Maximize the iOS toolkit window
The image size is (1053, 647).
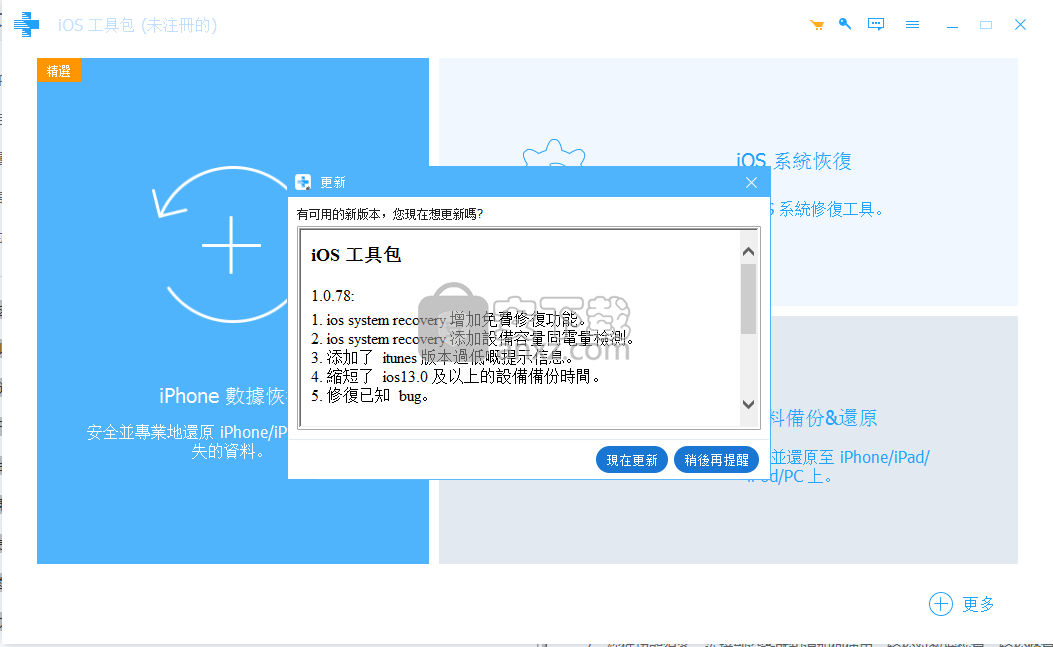click(986, 25)
